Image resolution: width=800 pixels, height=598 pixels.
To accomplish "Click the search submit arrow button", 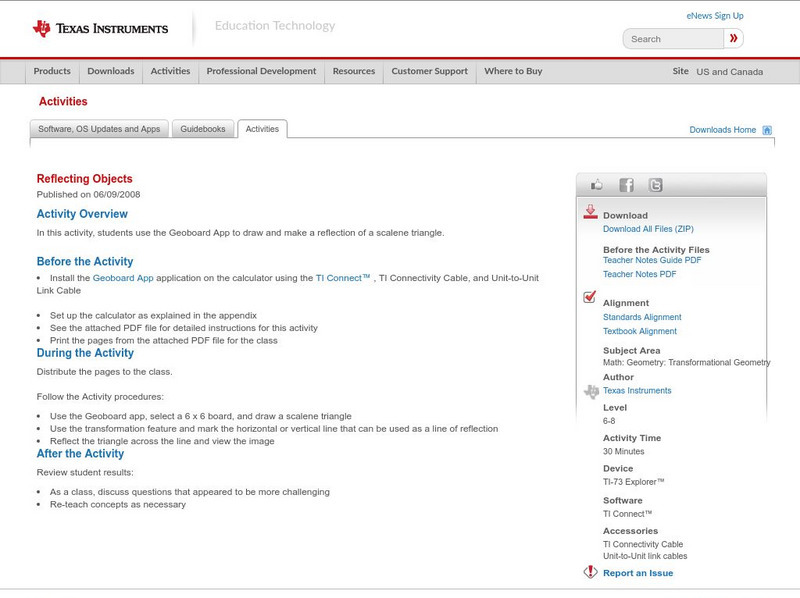I will click(734, 39).
